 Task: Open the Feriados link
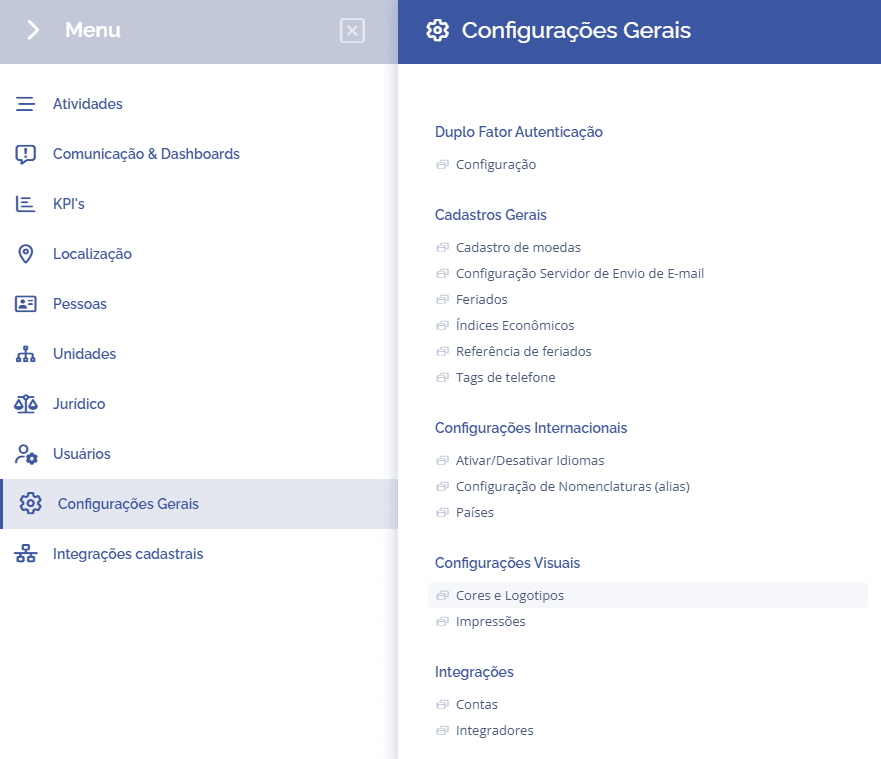pyautogui.click(x=482, y=299)
